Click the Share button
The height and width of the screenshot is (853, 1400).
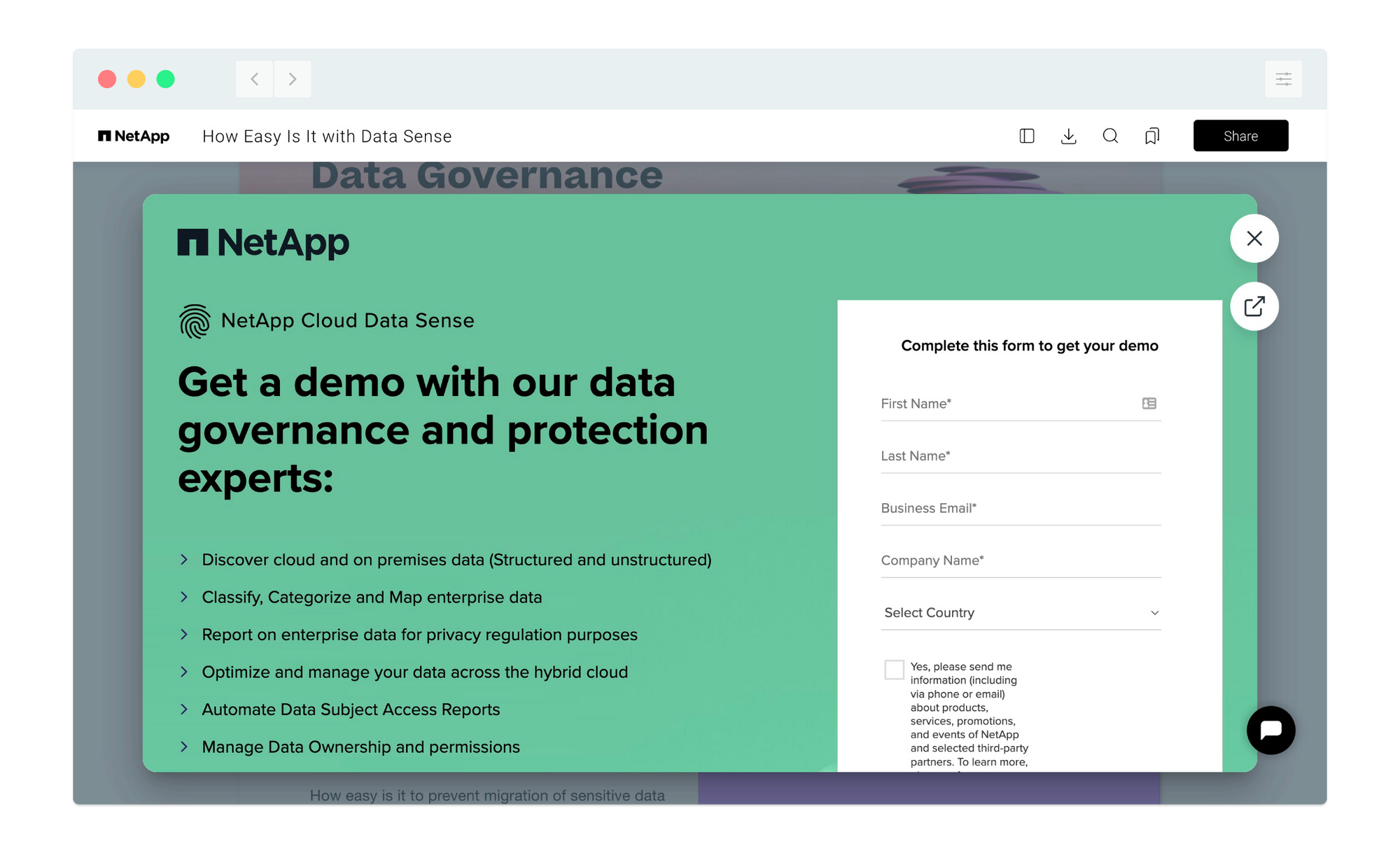point(1240,136)
